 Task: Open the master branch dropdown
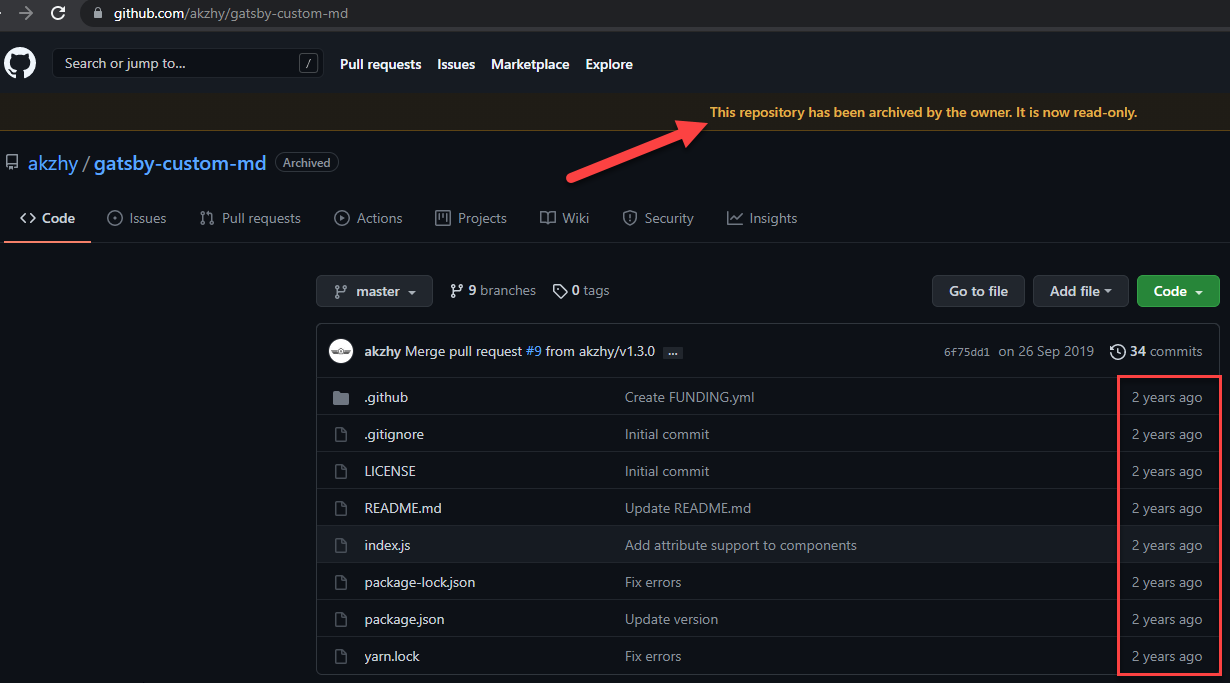click(x=374, y=291)
